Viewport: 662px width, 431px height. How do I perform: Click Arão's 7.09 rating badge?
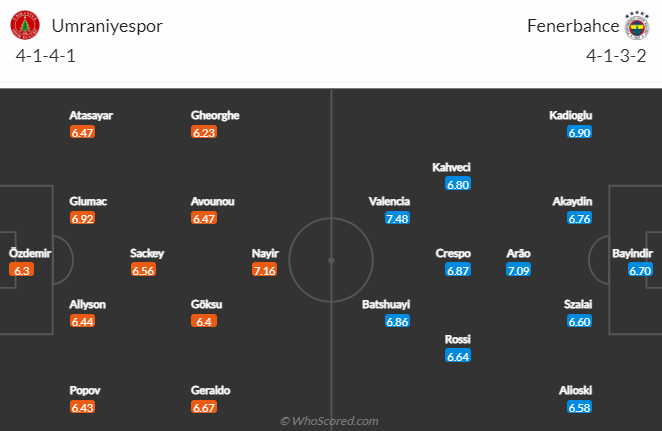[518, 270]
